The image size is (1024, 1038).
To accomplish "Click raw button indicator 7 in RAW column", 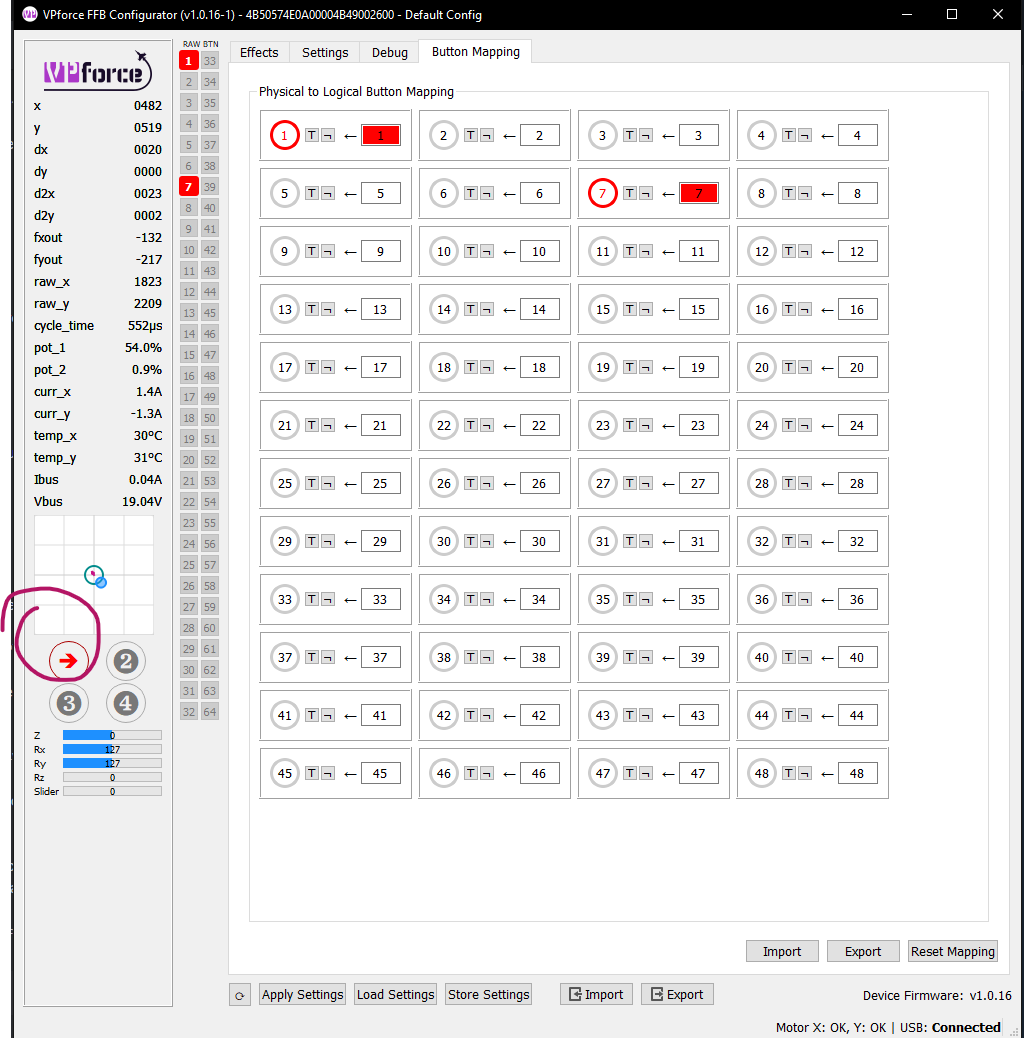I will click(x=189, y=187).
